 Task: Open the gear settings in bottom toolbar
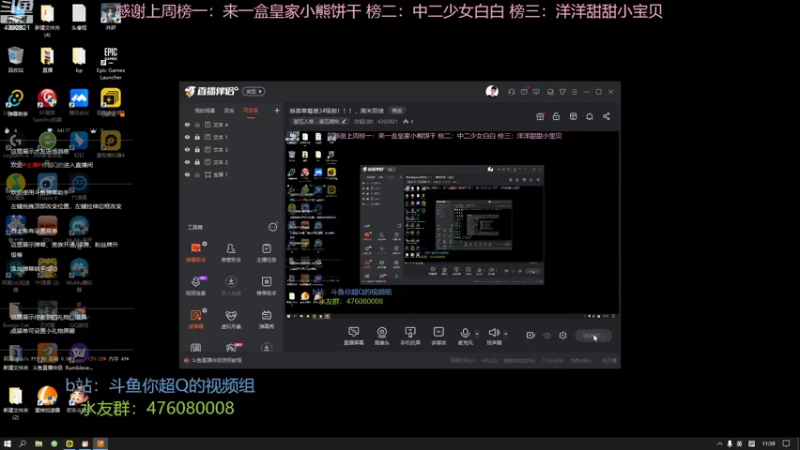point(563,335)
